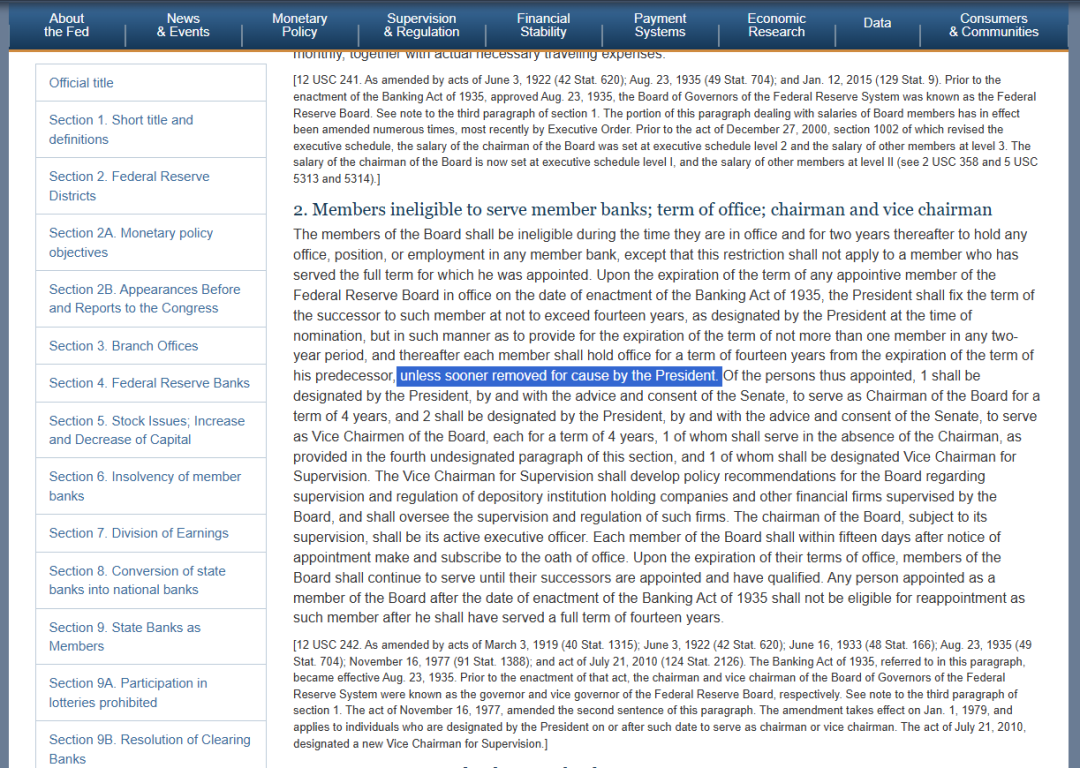This screenshot has height=768, width=1080.
Task: Open the Payment Systems menu
Action: (x=660, y=25)
